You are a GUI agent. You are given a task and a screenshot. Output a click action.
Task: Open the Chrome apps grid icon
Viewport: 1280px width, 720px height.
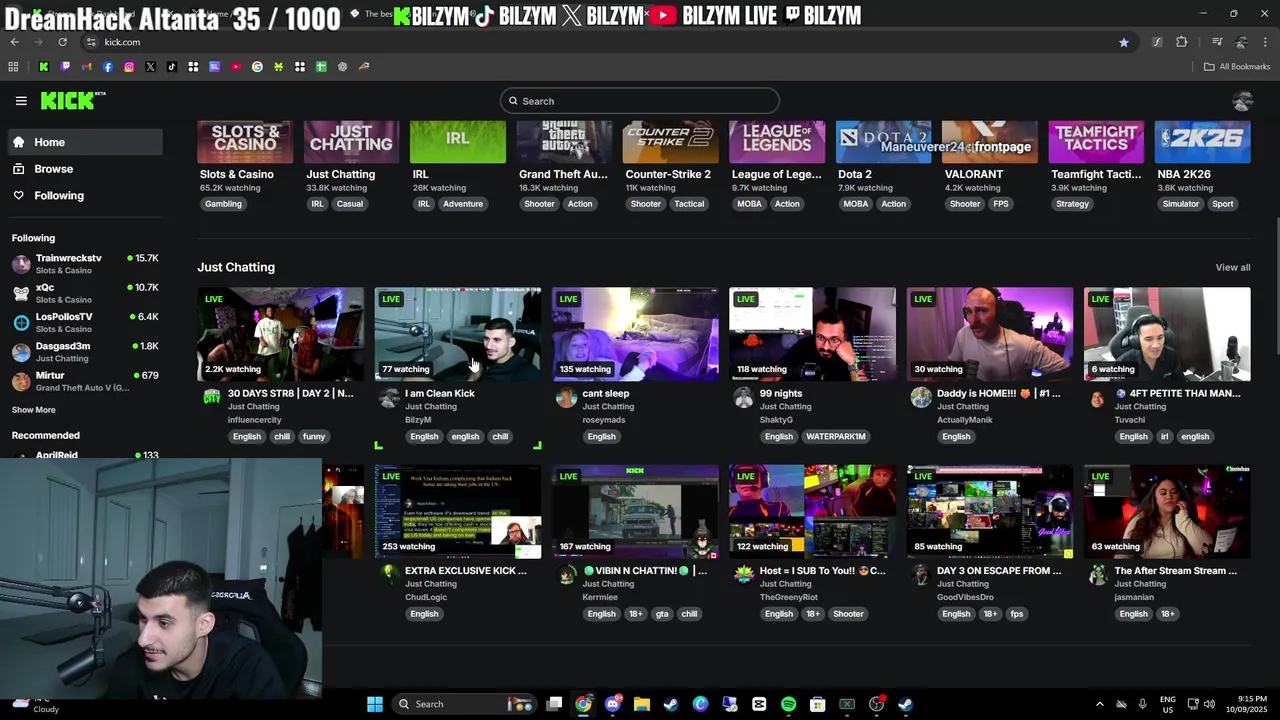(13, 67)
